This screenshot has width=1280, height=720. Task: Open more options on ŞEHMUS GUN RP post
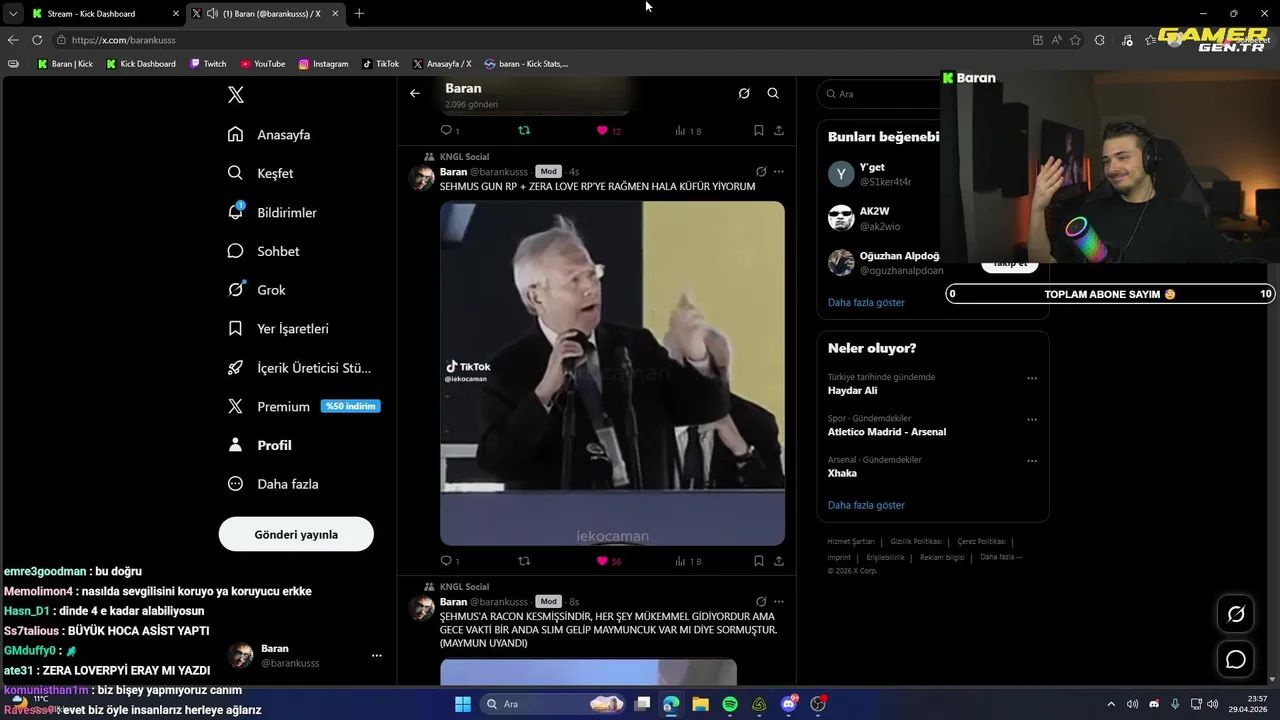(779, 171)
